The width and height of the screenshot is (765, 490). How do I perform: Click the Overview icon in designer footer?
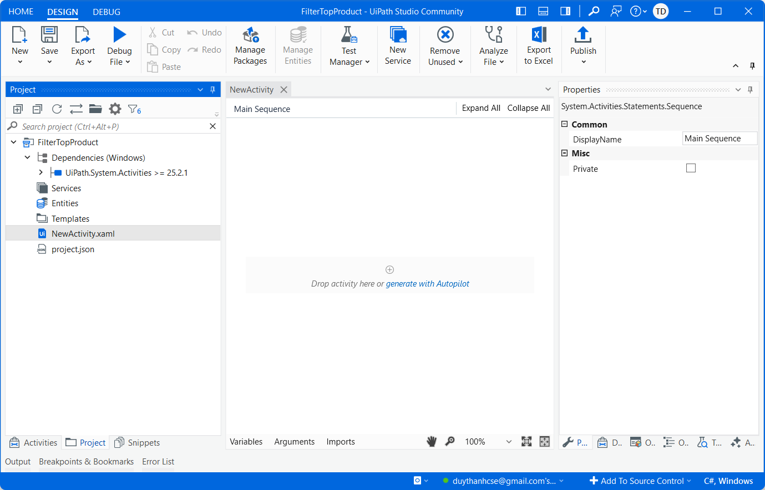(545, 442)
